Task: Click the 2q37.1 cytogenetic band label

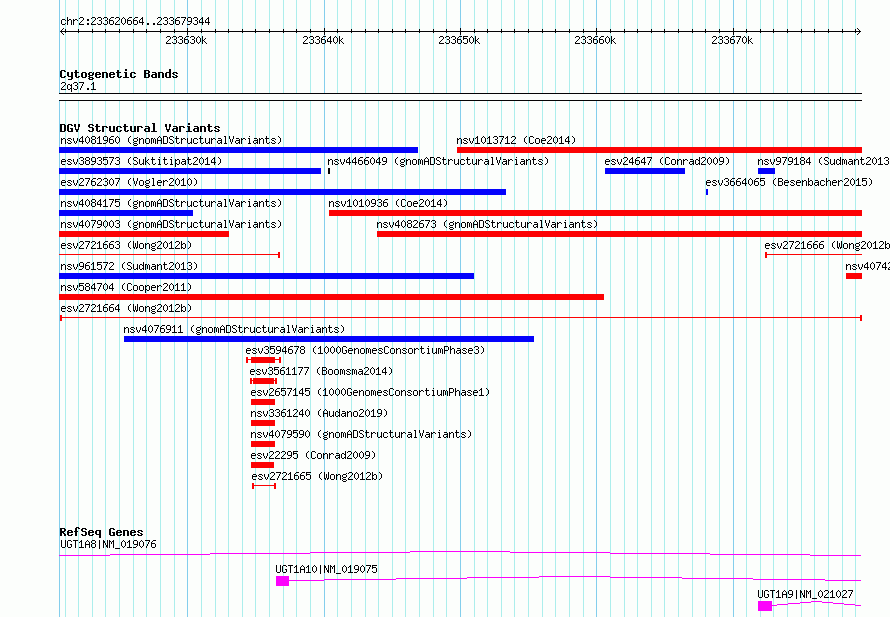Action: click(x=78, y=86)
